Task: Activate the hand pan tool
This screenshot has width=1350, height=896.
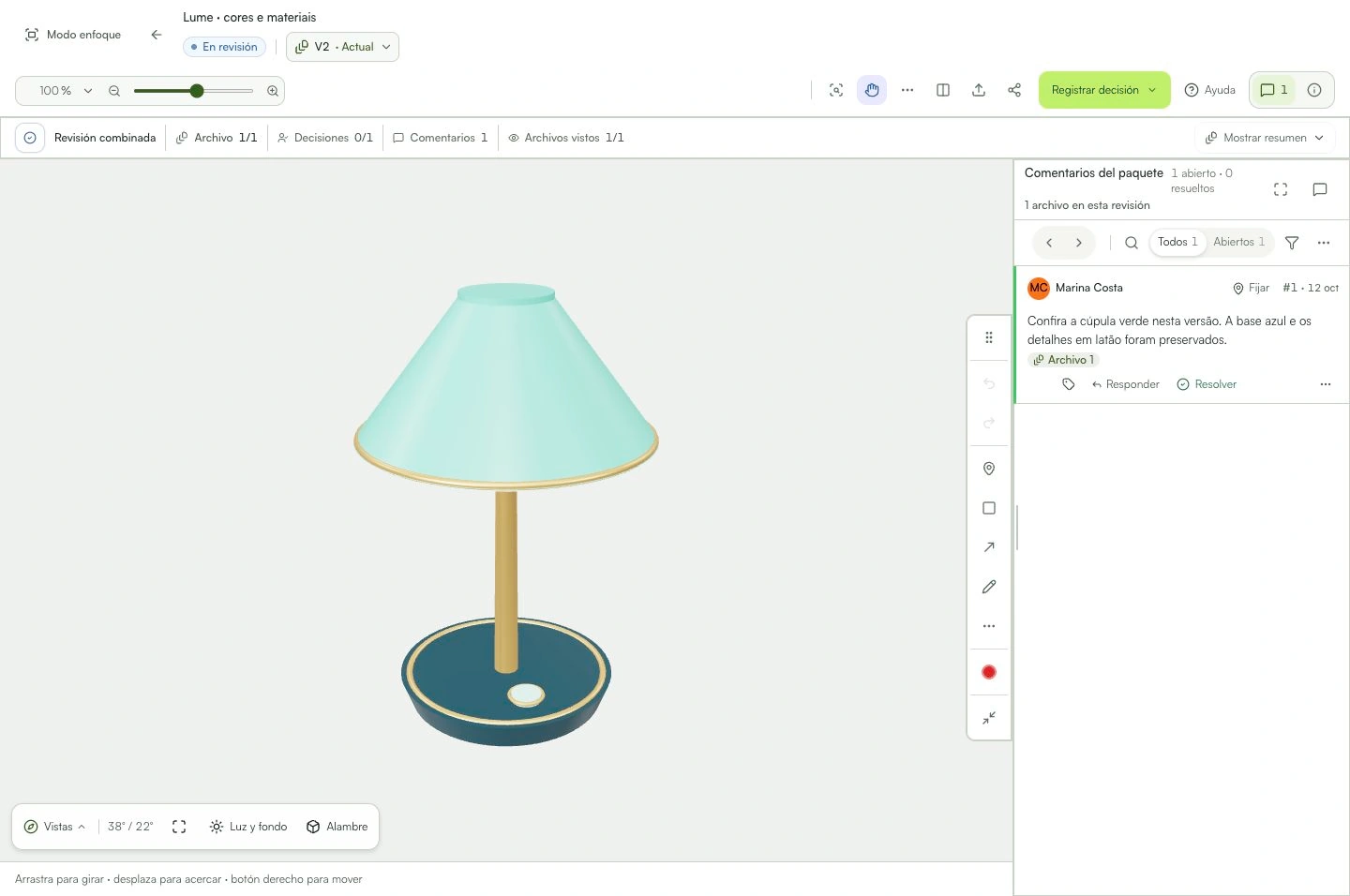Action: pos(872,90)
